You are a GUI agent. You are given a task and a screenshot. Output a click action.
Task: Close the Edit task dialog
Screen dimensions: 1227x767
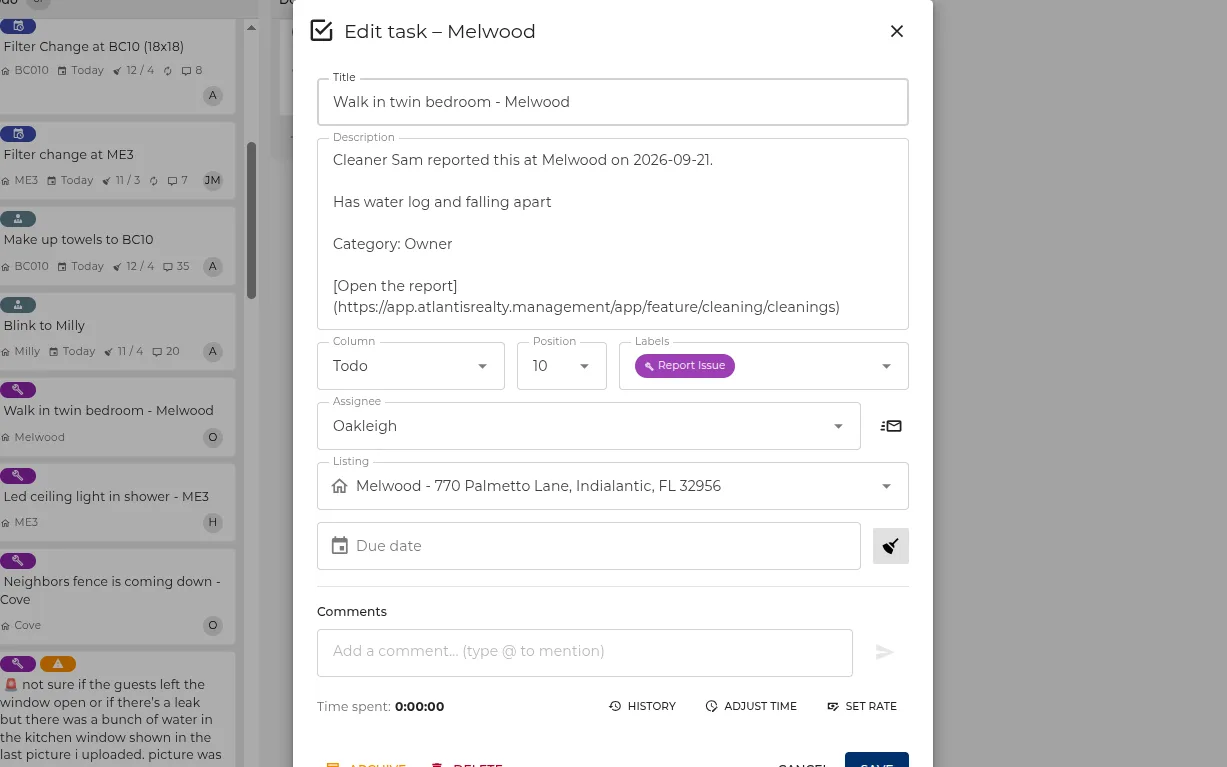(897, 31)
